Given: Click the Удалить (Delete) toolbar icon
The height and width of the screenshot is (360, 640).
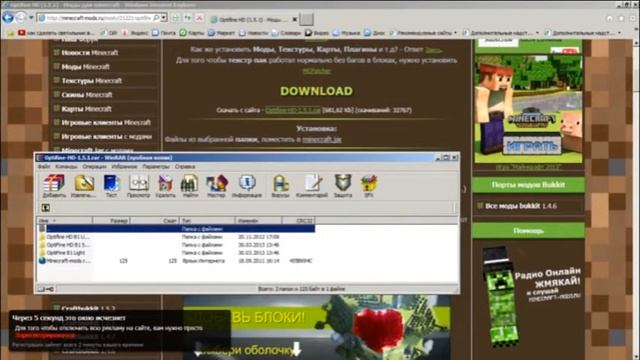Looking at the screenshot, I should coord(165,186).
